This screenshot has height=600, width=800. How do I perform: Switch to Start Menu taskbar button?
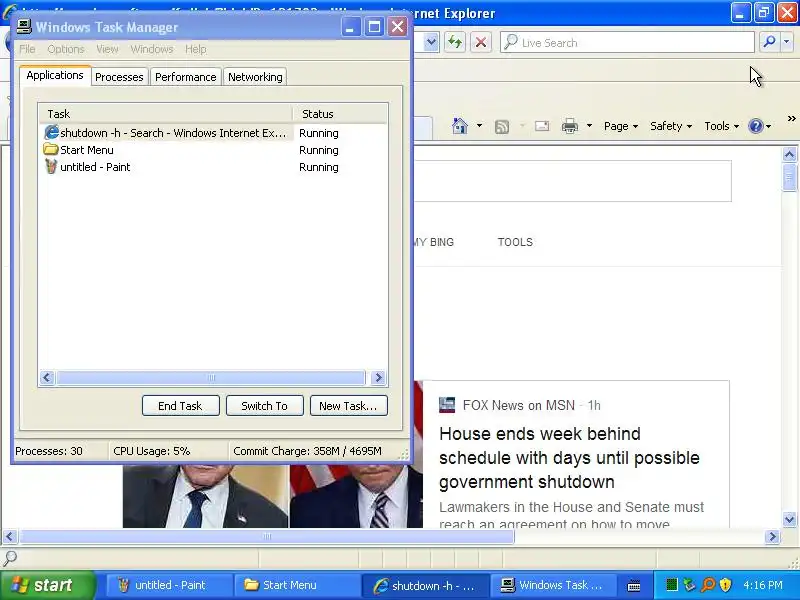pyautogui.click(x=297, y=585)
